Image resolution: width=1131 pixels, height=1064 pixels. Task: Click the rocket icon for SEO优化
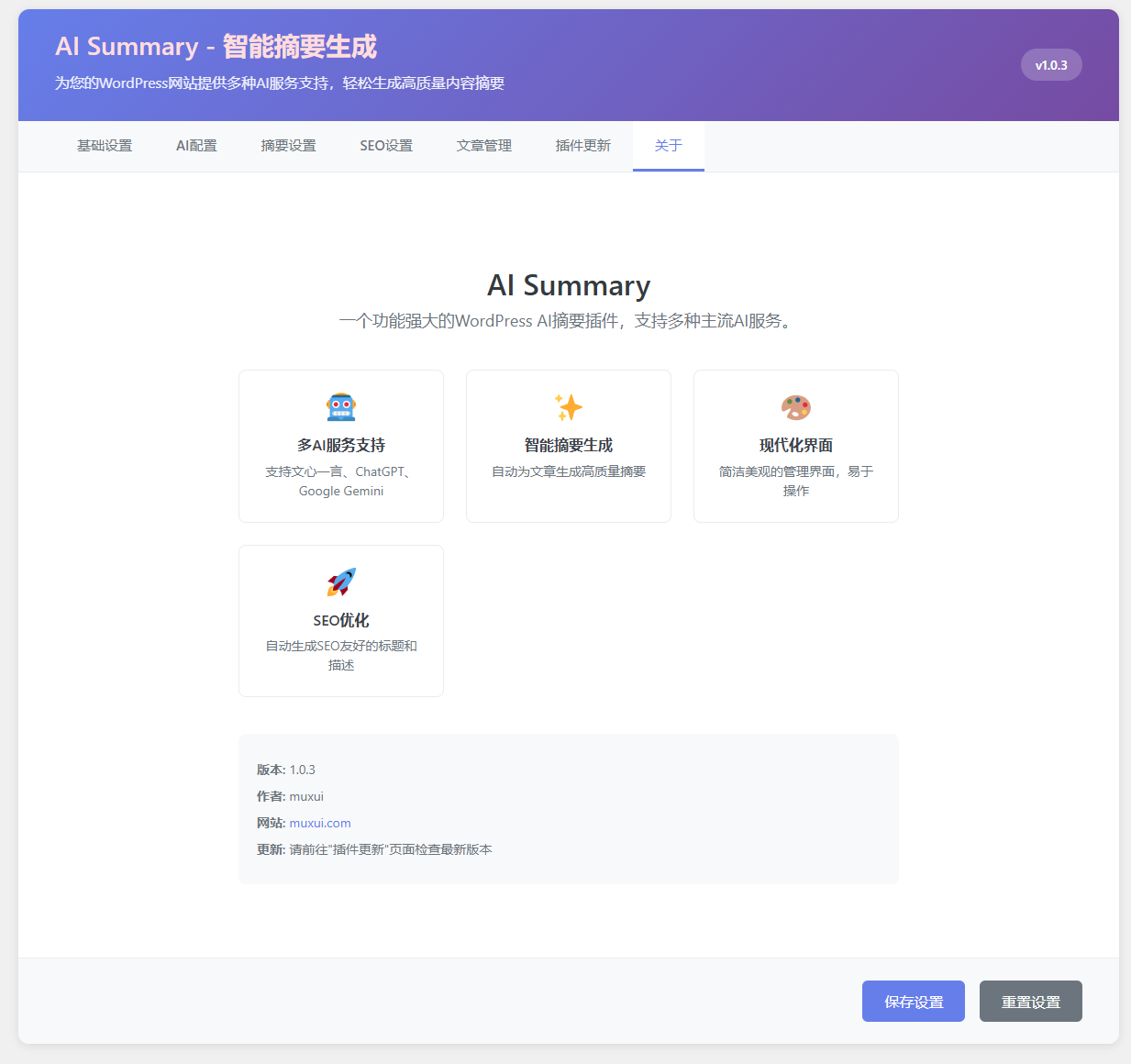(x=340, y=581)
